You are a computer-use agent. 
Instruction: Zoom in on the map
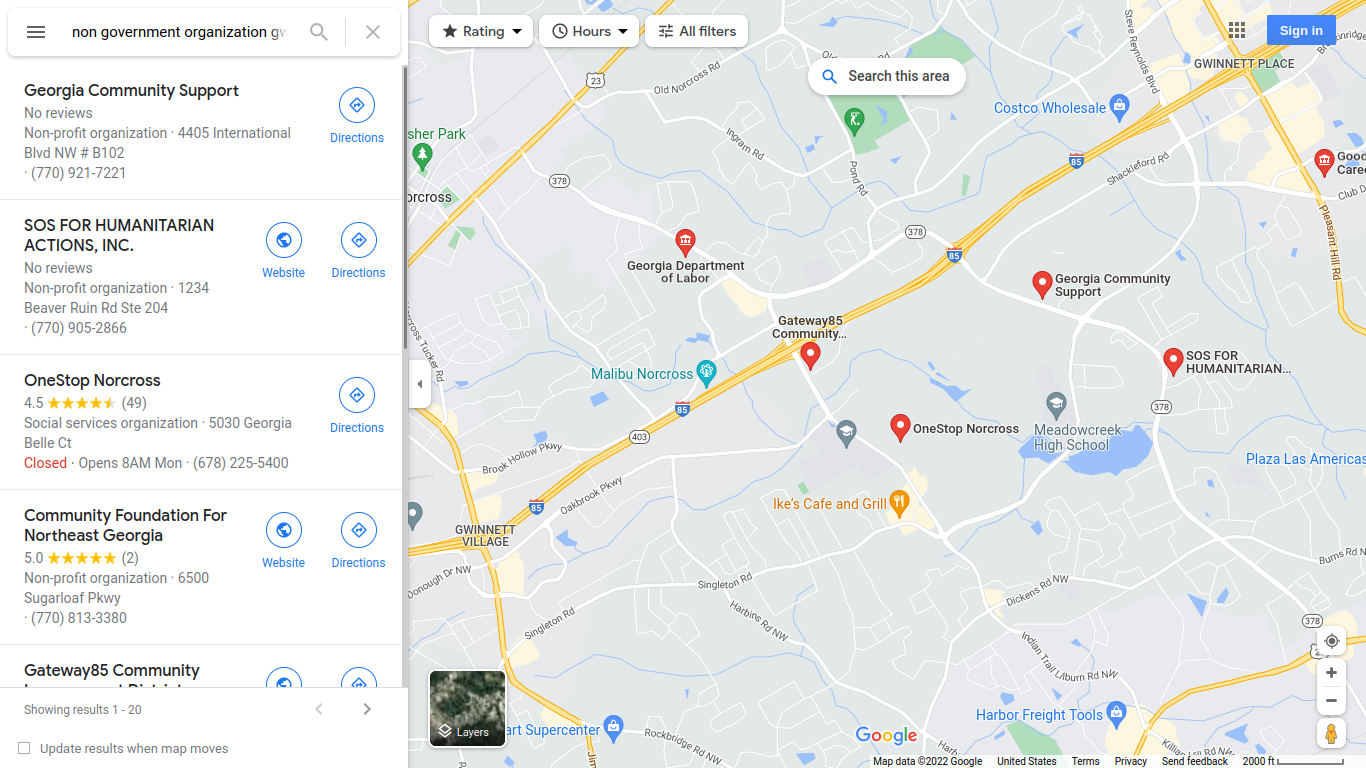click(x=1331, y=673)
